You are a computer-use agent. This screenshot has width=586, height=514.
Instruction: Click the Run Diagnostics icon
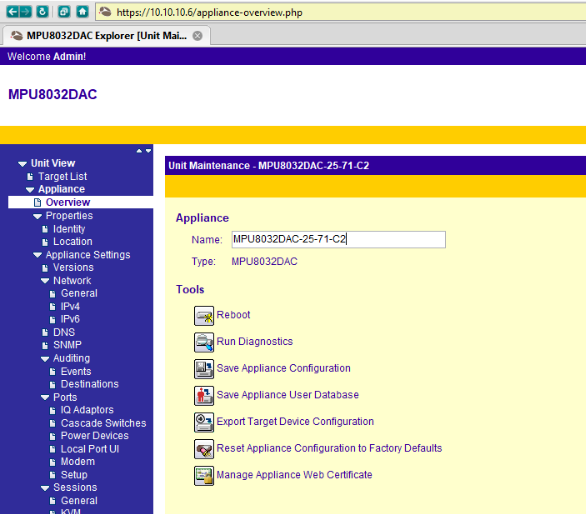204,342
